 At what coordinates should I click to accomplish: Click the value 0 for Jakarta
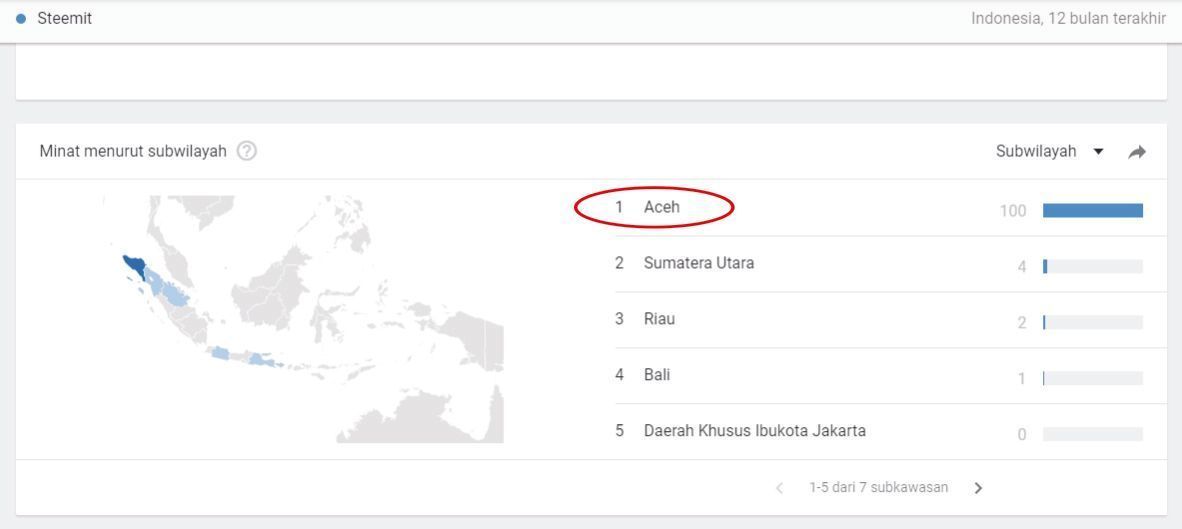coord(1022,435)
